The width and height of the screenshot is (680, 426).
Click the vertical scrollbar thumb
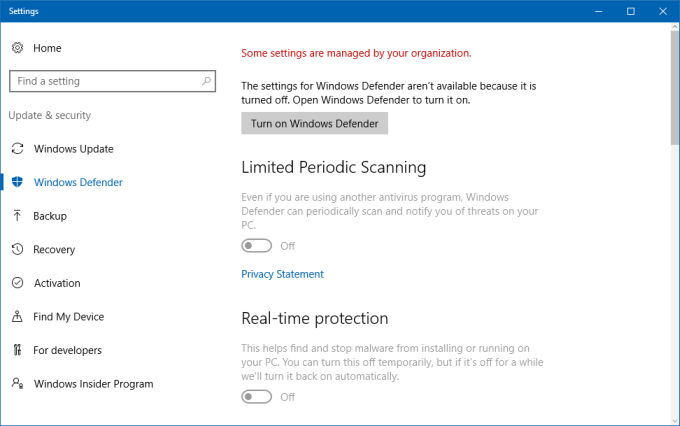point(674,90)
